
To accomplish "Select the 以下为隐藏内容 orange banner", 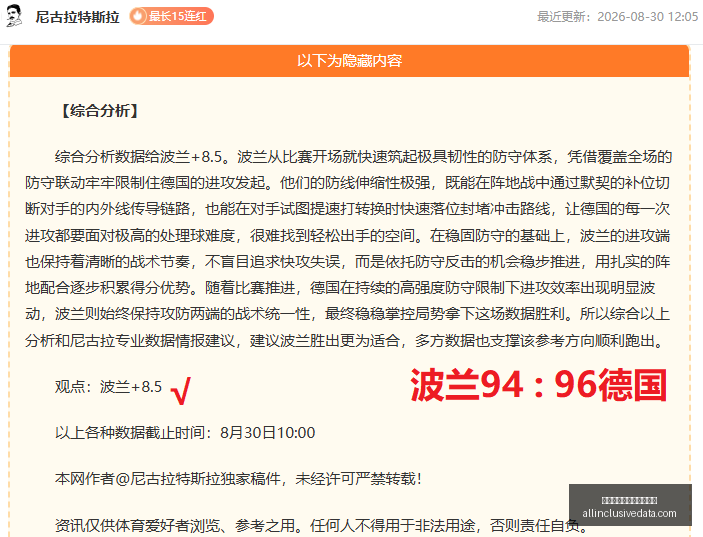I will click(349, 61).
